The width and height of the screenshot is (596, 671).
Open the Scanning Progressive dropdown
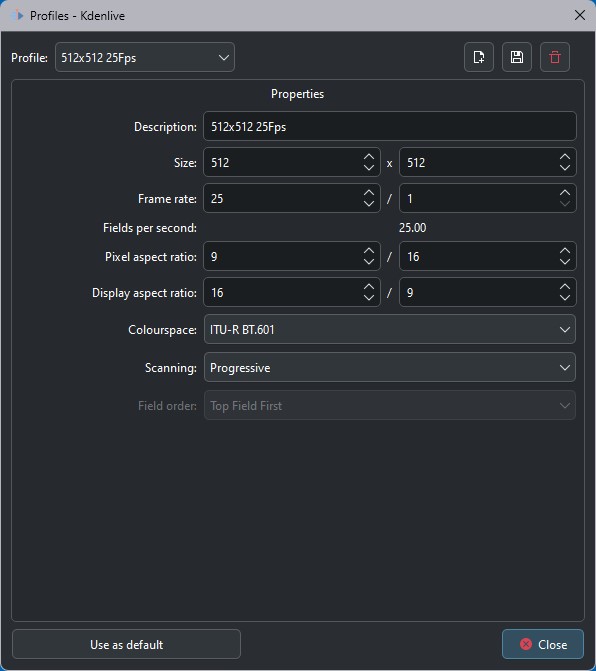pos(390,367)
